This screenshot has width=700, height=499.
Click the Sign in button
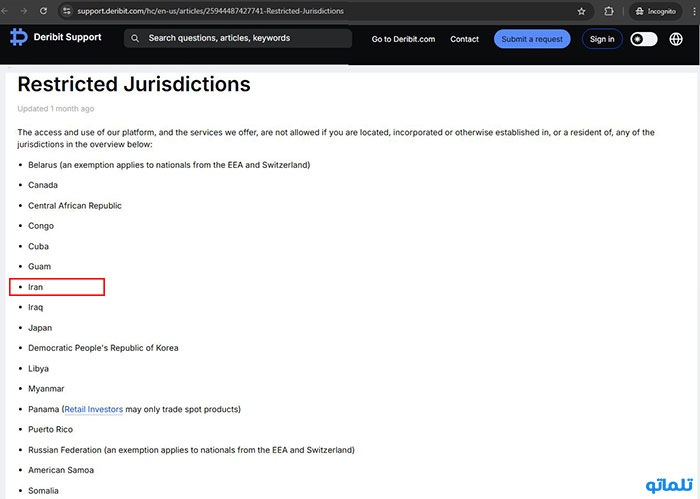click(x=602, y=39)
